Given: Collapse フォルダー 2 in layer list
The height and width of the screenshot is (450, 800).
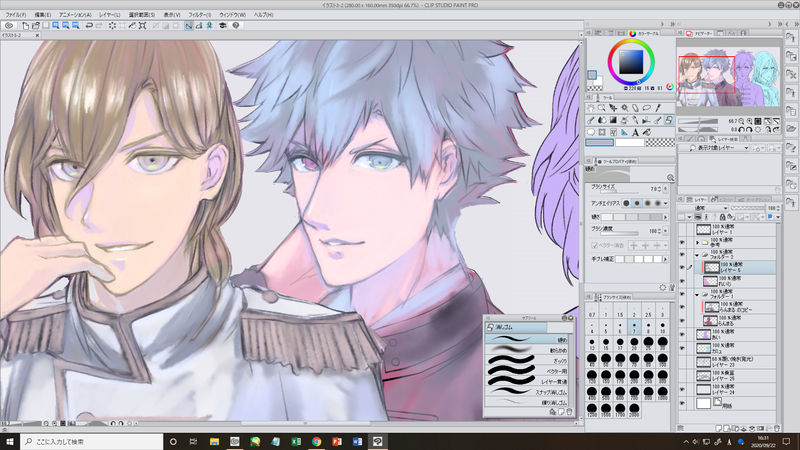Looking at the screenshot, I should [x=697, y=255].
